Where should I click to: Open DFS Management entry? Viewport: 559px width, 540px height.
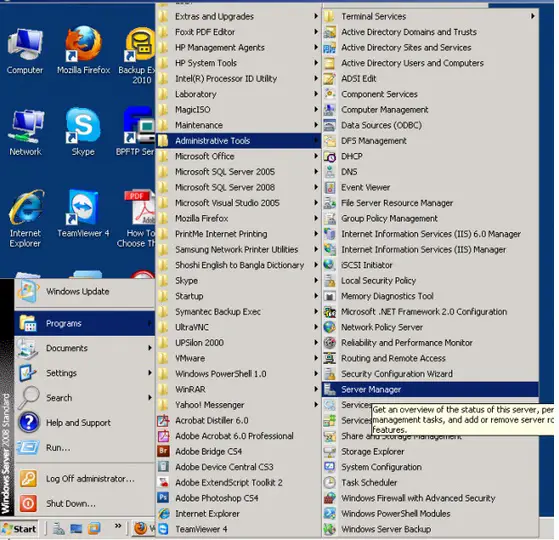click(430, 141)
